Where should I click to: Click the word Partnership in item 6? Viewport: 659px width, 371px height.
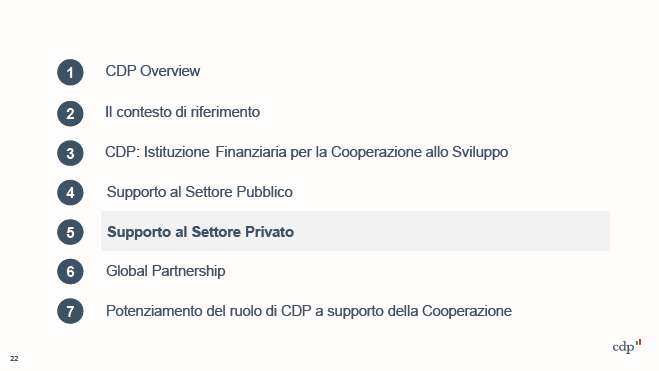pyautogui.click(x=188, y=271)
